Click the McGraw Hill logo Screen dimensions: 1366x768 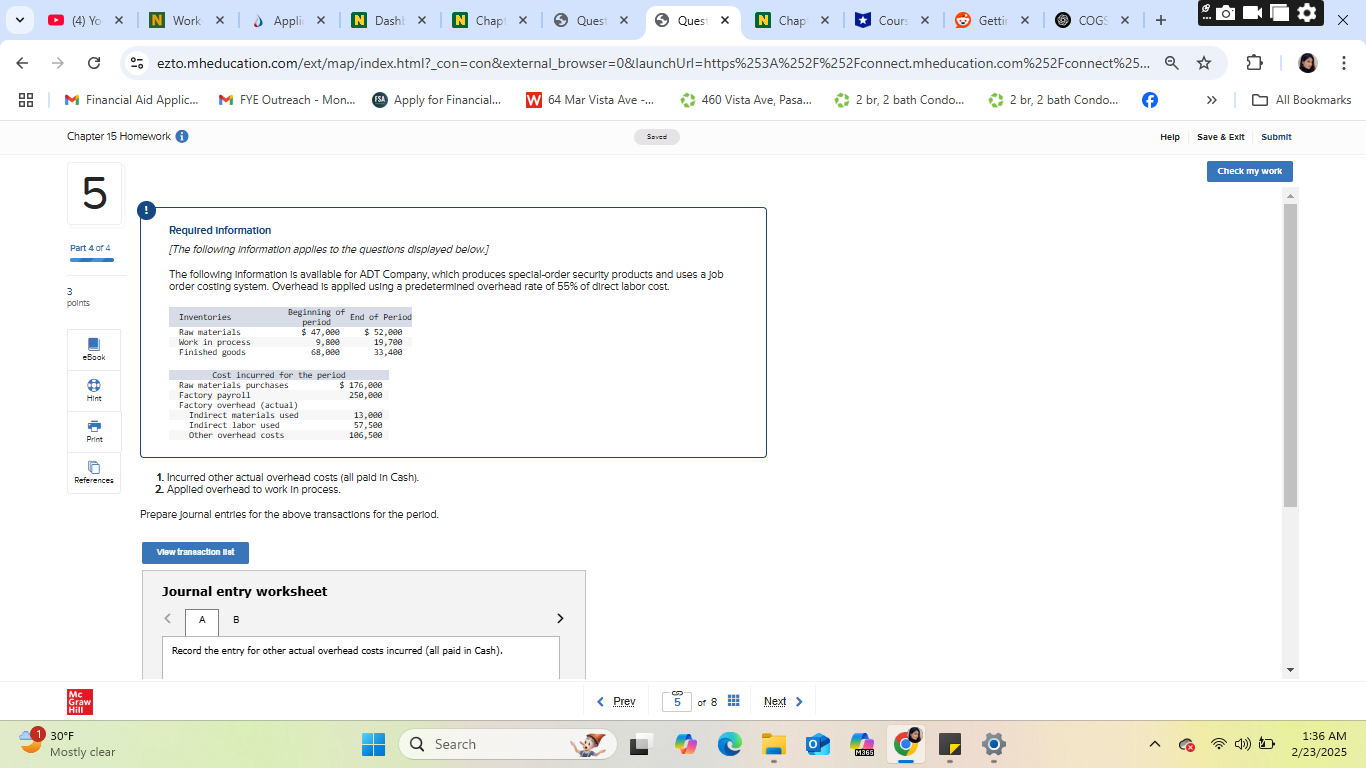tap(78, 700)
